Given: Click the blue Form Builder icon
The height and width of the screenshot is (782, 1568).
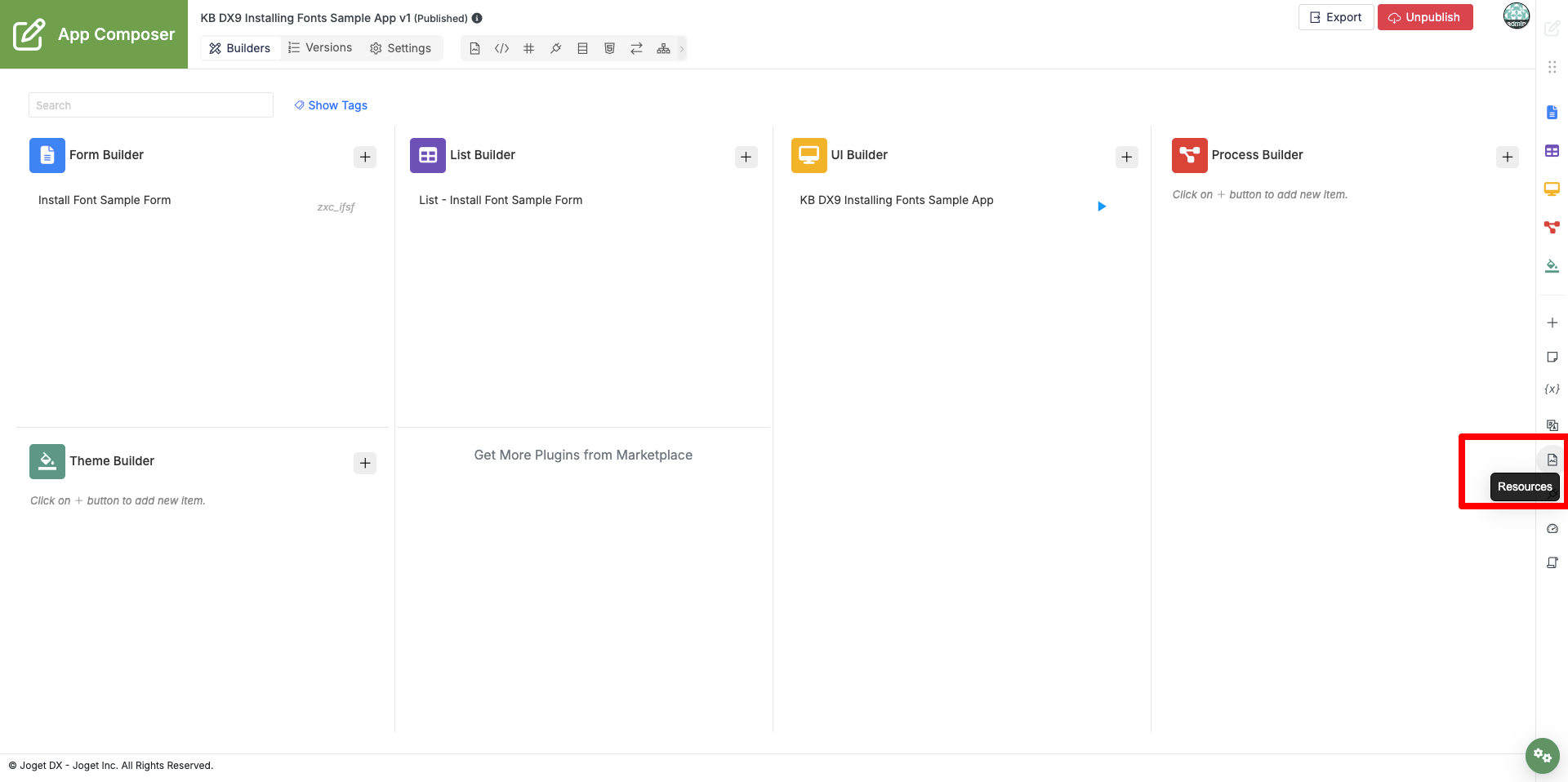Looking at the screenshot, I should pyautogui.click(x=47, y=155).
